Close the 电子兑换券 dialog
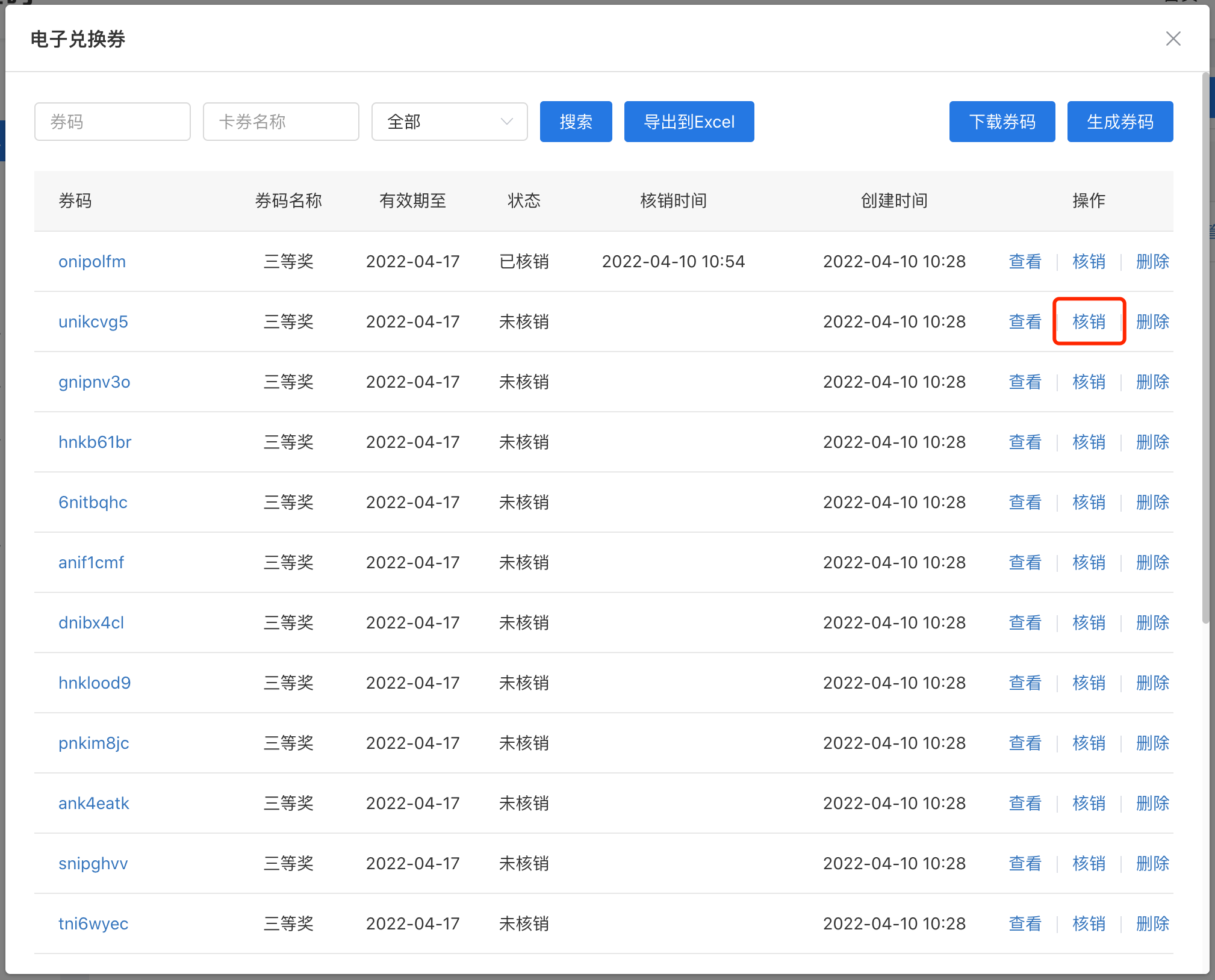The width and height of the screenshot is (1215, 980). tap(1173, 39)
